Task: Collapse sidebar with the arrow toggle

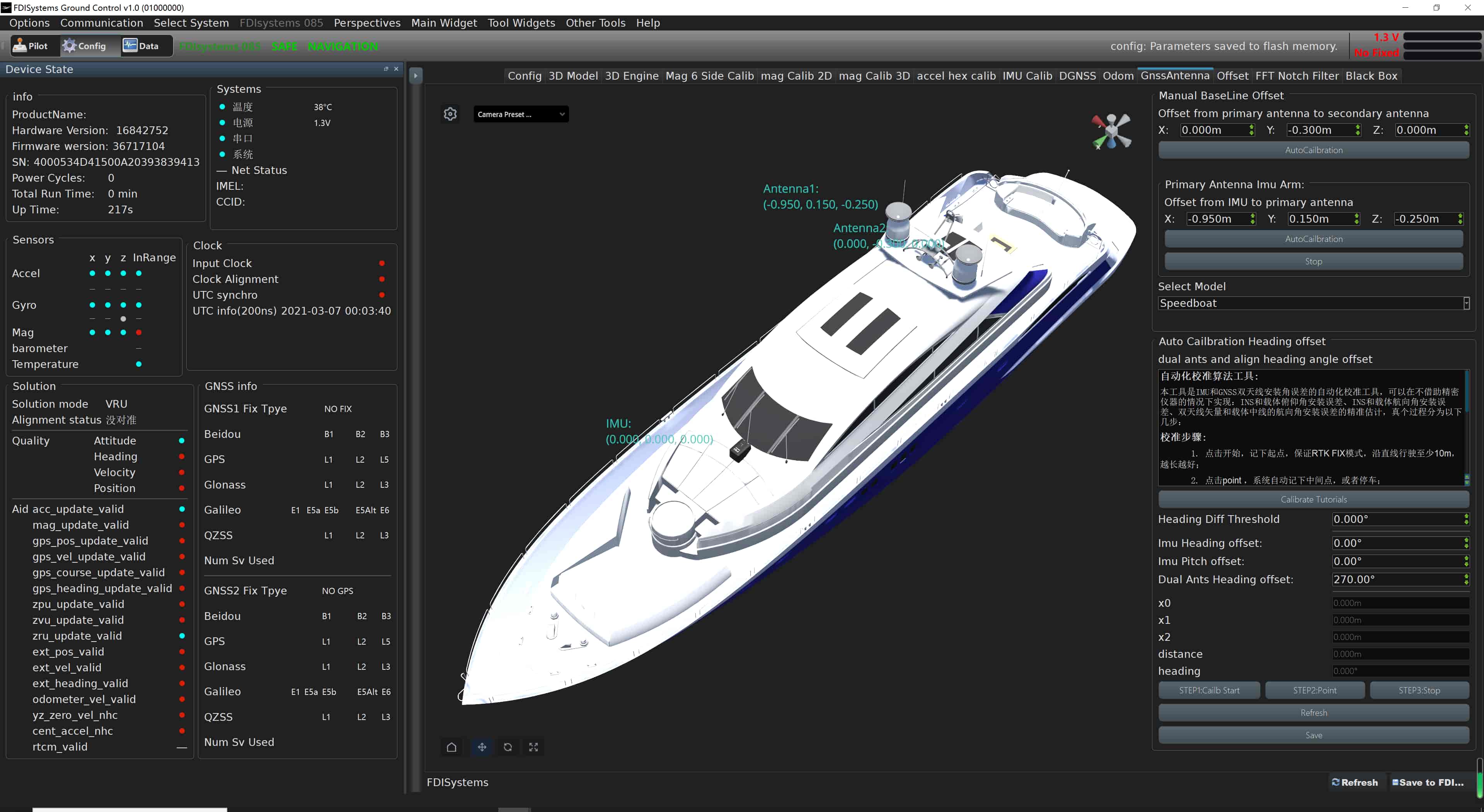Action: 416,75
